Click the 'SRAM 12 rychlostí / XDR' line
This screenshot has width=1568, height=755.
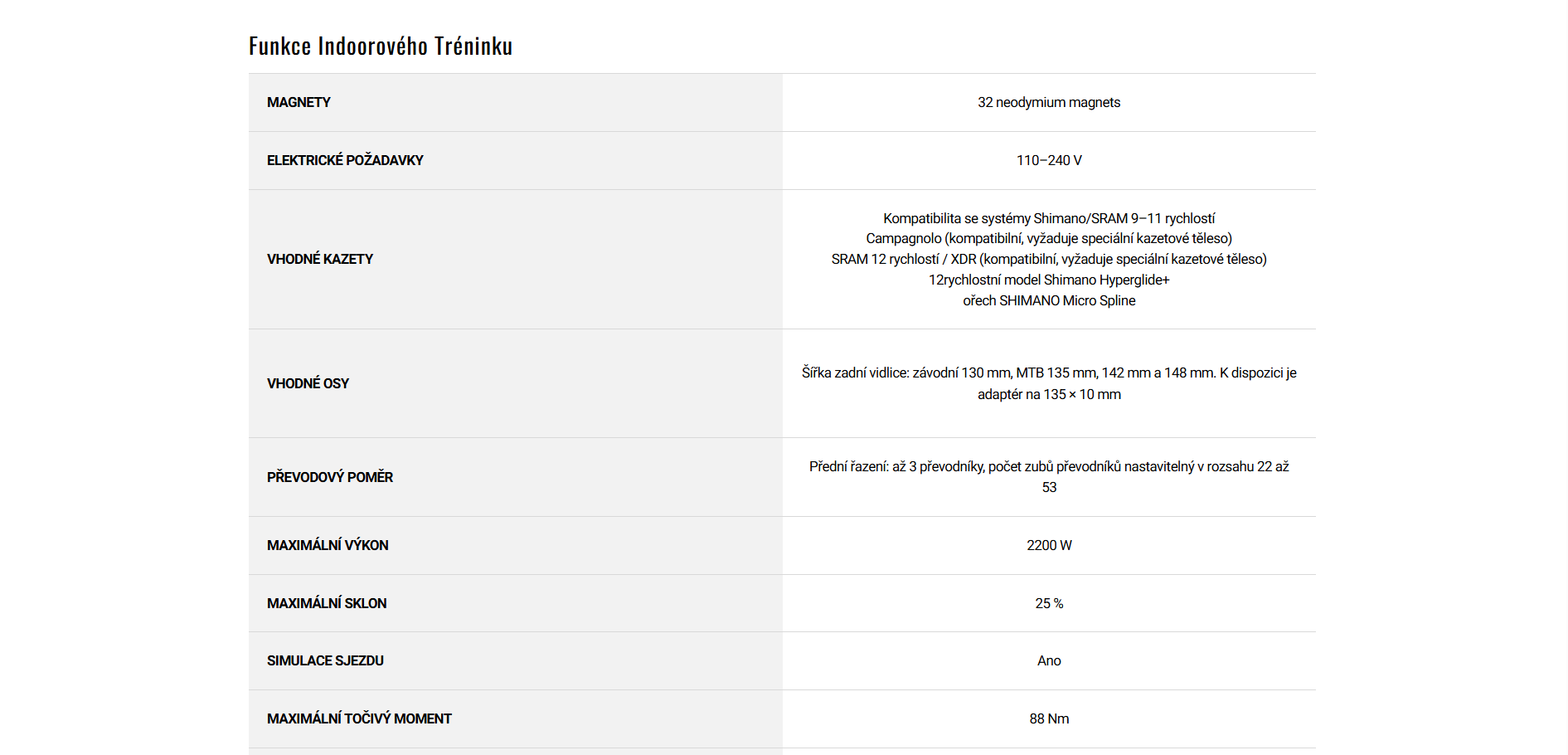[x=1048, y=259]
